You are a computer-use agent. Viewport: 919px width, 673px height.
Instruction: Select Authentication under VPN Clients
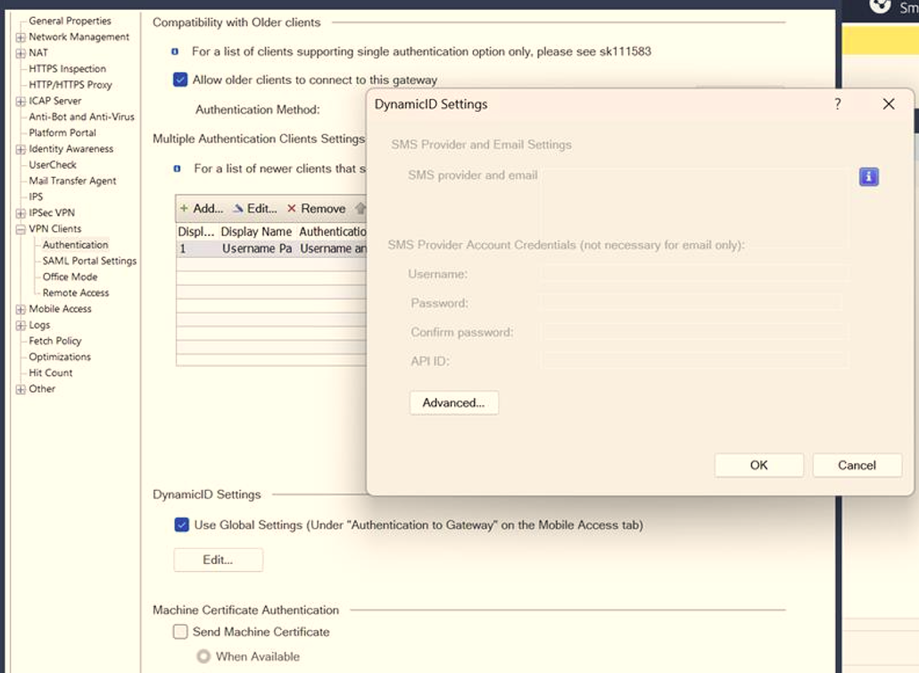pyautogui.click(x=75, y=244)
